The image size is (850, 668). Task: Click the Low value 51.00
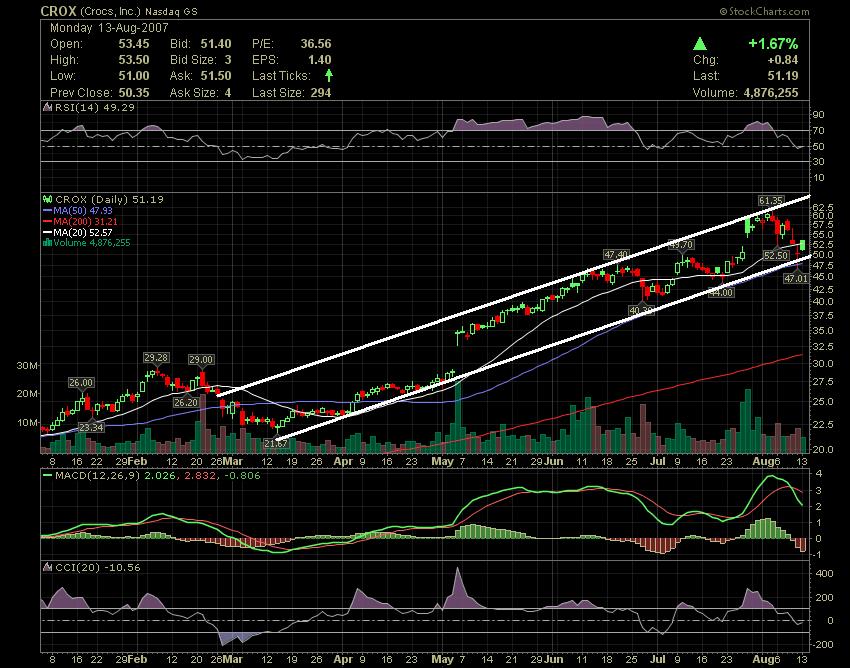[133, 76]
